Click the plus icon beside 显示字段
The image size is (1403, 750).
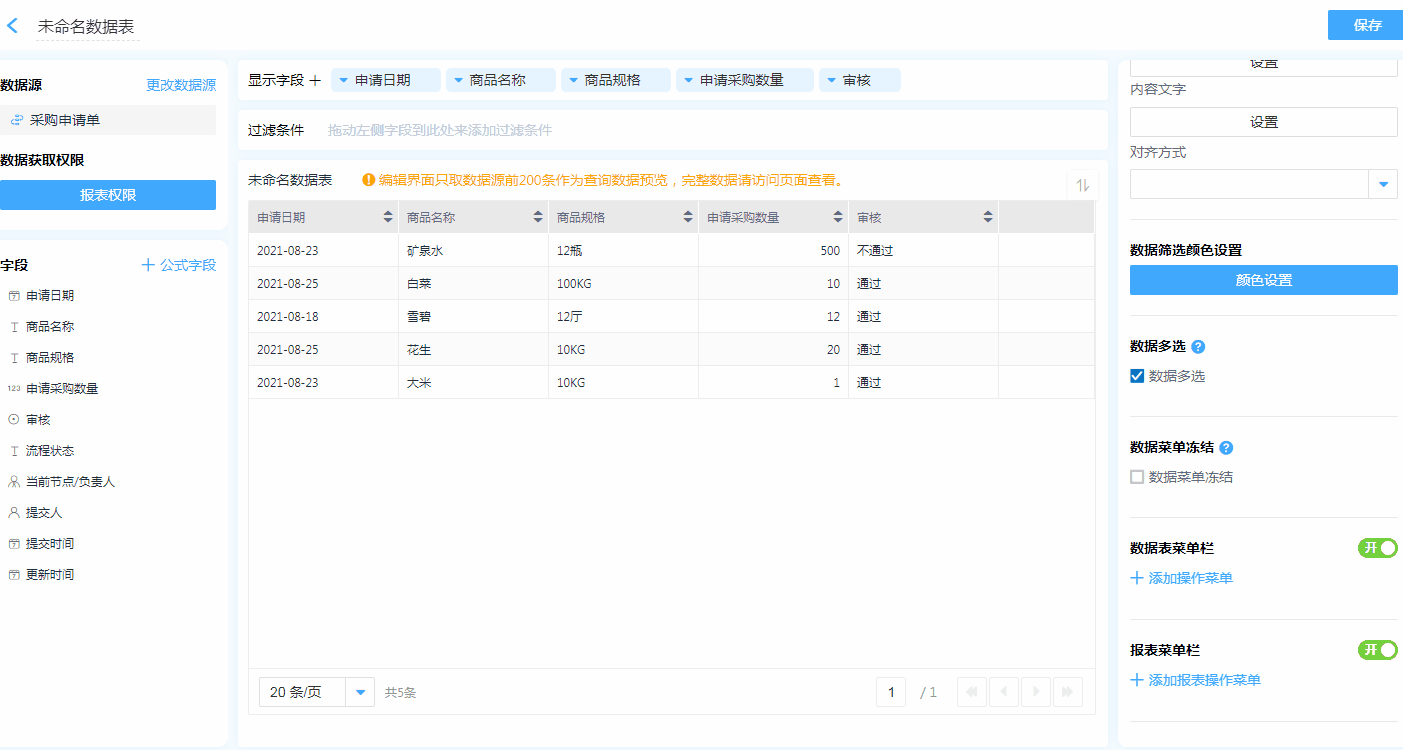tap(315, 80)
